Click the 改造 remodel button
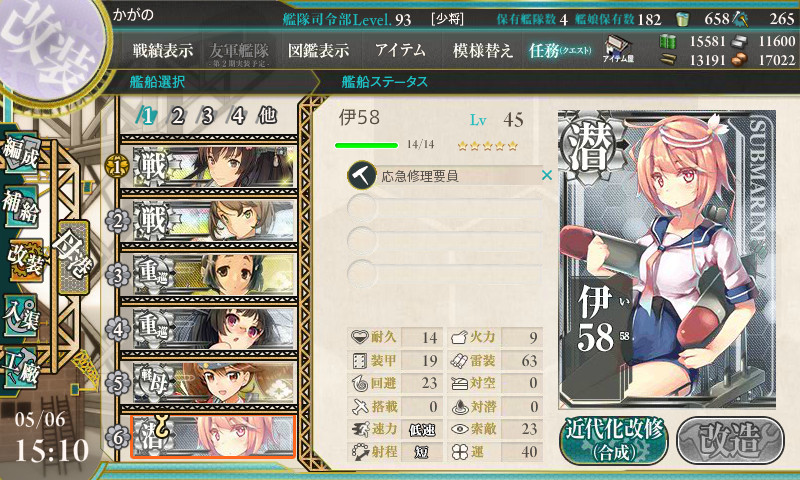800x480 pixels. pyautogui.click(x=730, y=440)
